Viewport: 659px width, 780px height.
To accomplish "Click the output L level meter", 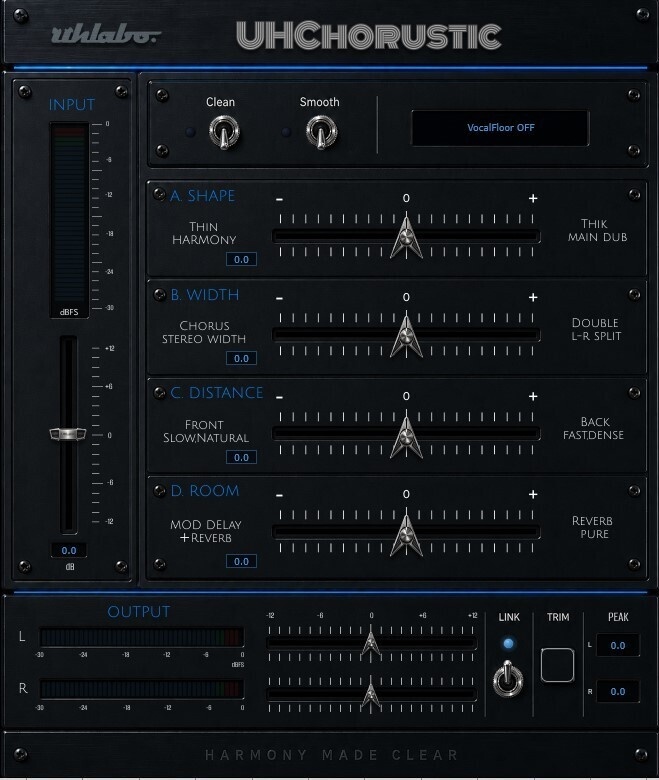I will point(141,637).
